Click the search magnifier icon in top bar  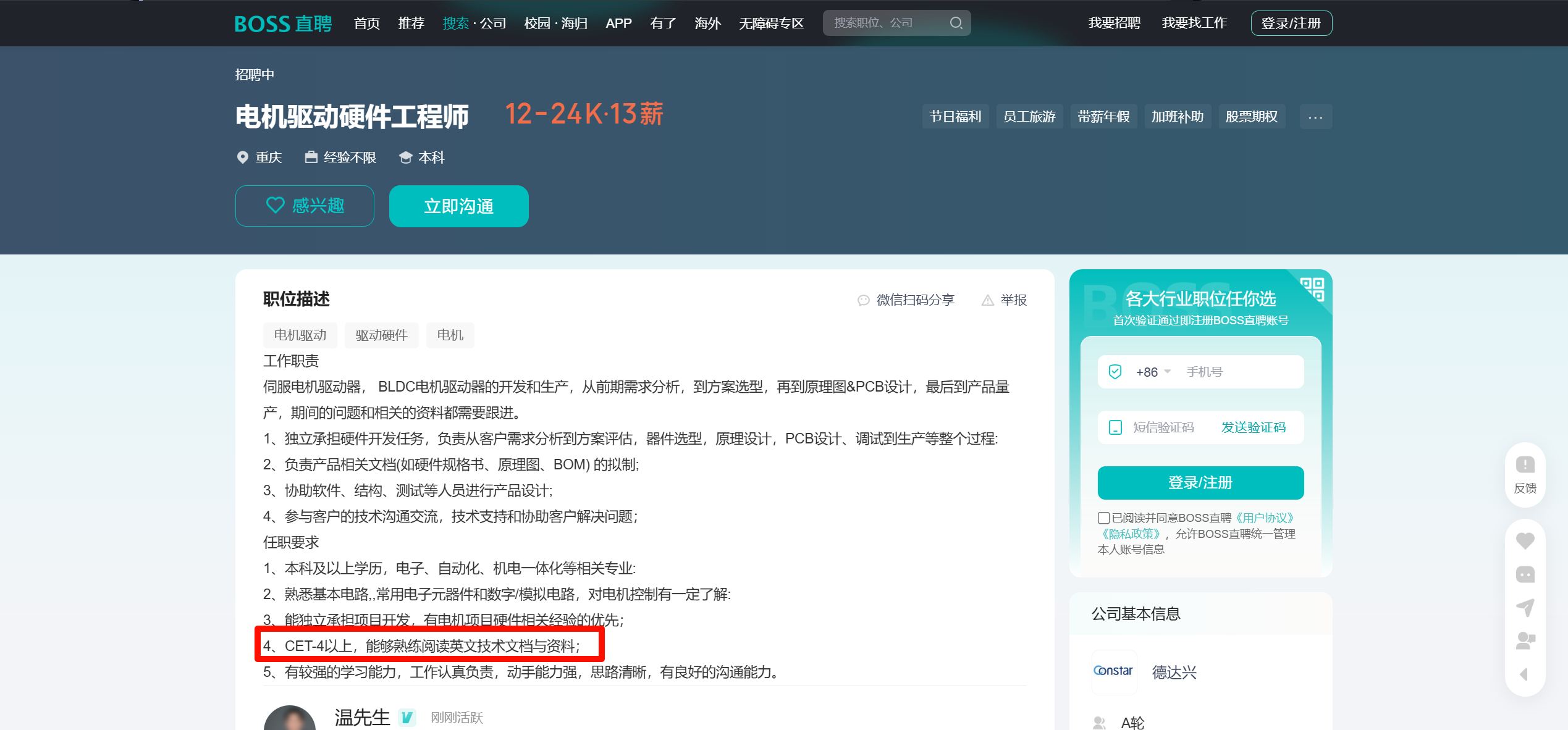coord(956,23)
